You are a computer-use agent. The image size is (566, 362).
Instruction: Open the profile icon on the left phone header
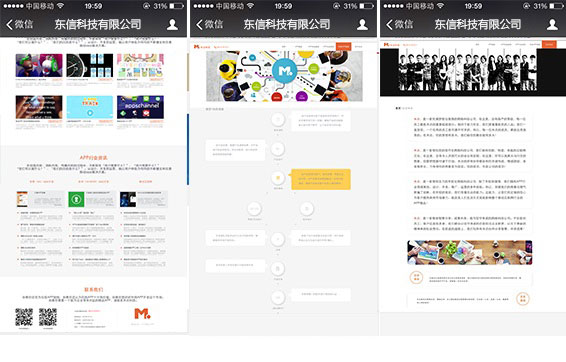point(172,24)
